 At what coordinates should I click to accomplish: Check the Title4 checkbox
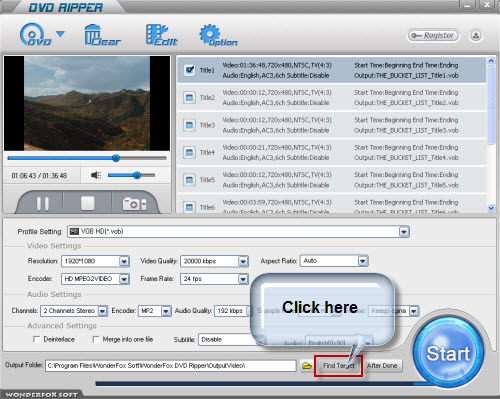pos(190,152)
